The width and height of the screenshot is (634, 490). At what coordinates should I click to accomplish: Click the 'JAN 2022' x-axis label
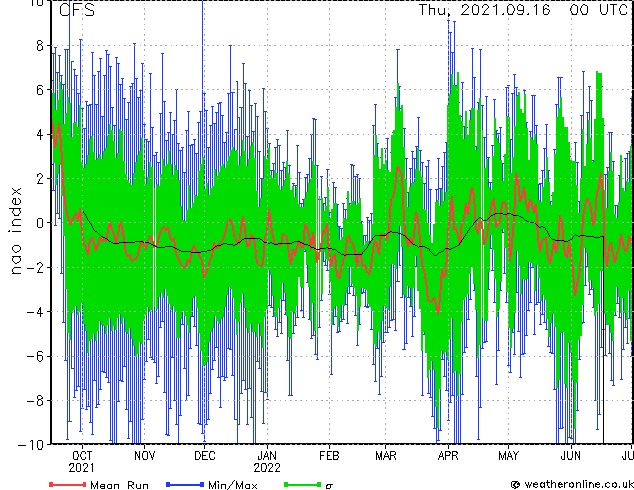(x=267, y=462)
